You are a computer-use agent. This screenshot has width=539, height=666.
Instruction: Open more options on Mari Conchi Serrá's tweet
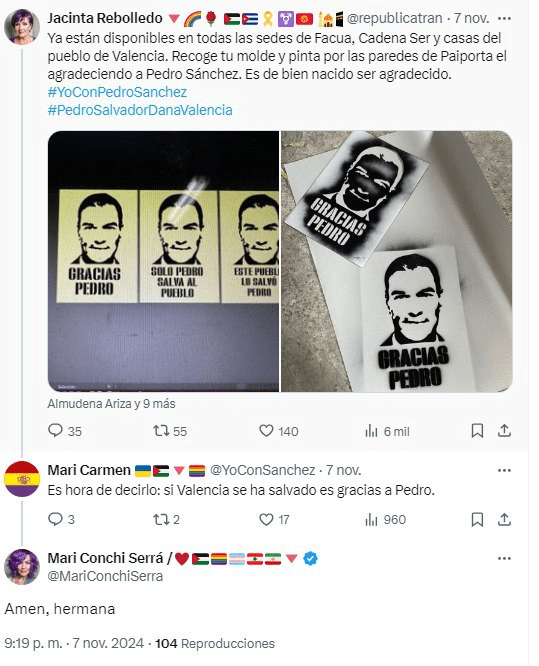click(x=504, y=558)
